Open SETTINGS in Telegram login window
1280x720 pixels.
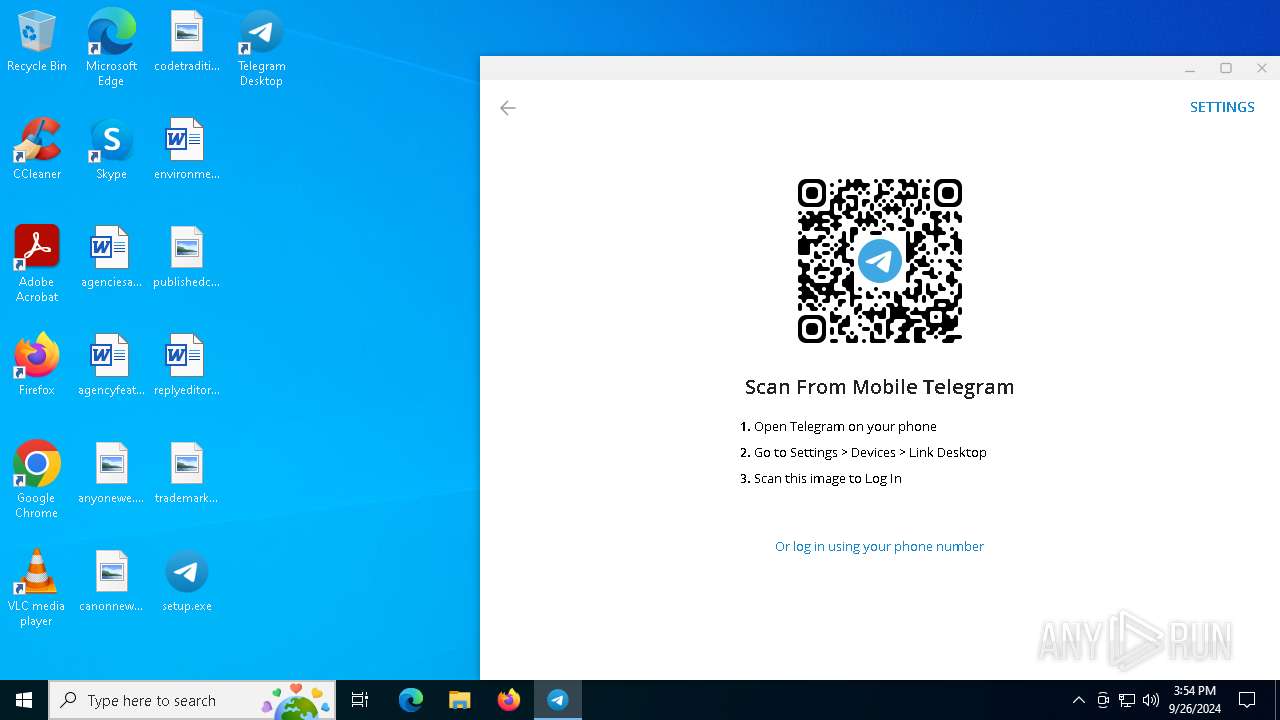click(1222, 107)
